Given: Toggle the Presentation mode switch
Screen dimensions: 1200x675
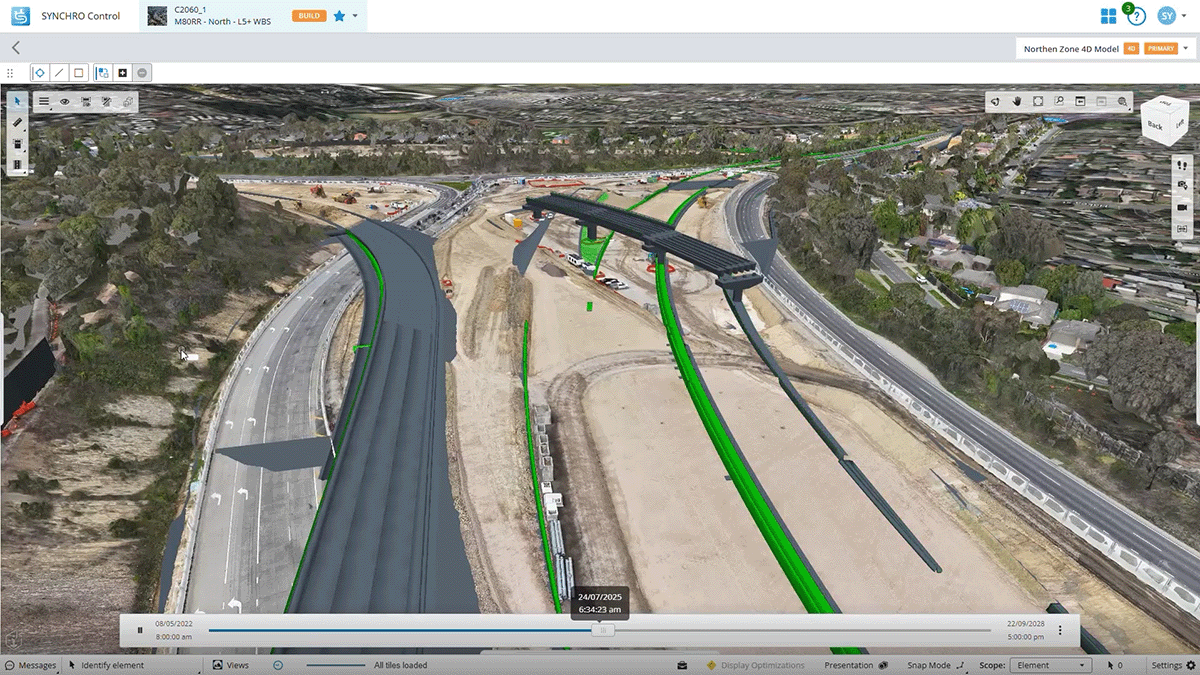Looking at the screenshot, I should [882, 665].
